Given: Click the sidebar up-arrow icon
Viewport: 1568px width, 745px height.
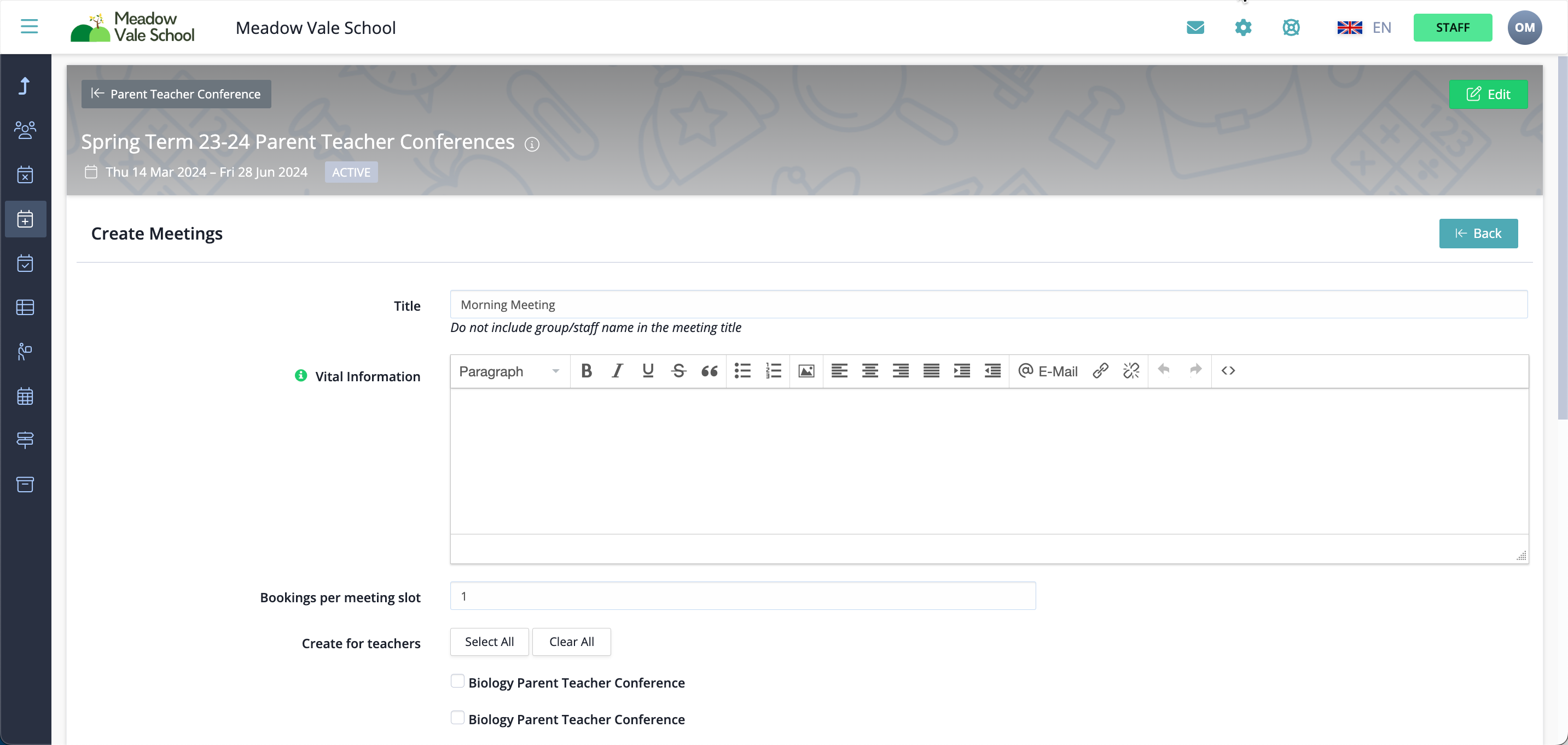Looking at the screenshot, I should pyautogui.click(x=25, y=86).
